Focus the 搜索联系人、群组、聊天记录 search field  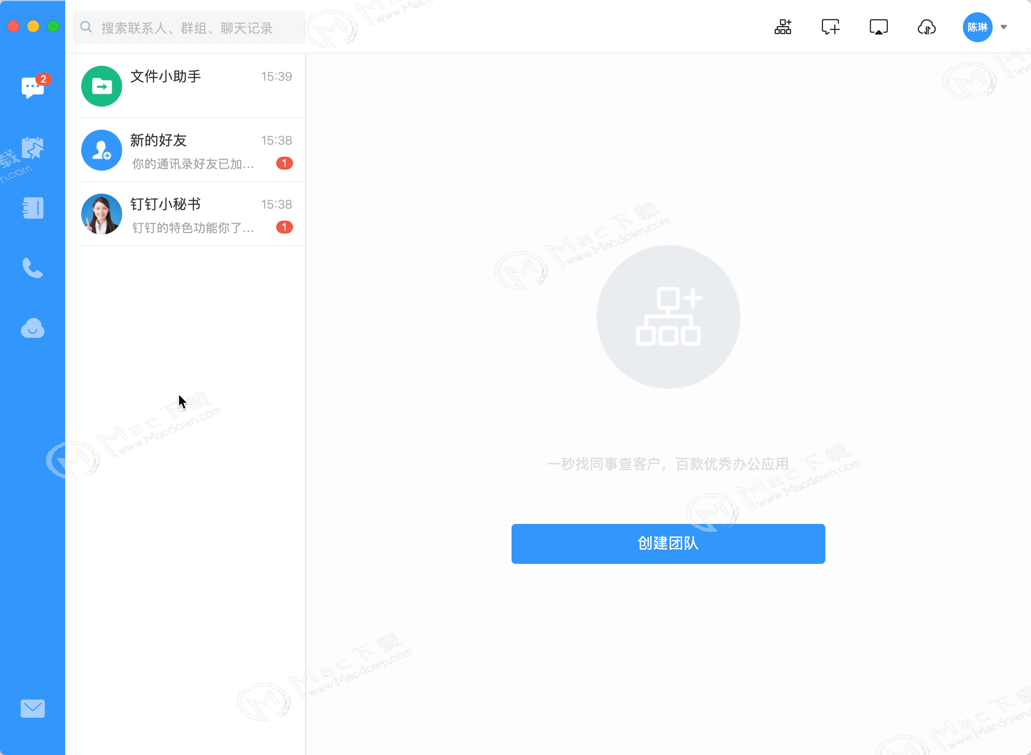pyautogui.click(x=189, y=28)
